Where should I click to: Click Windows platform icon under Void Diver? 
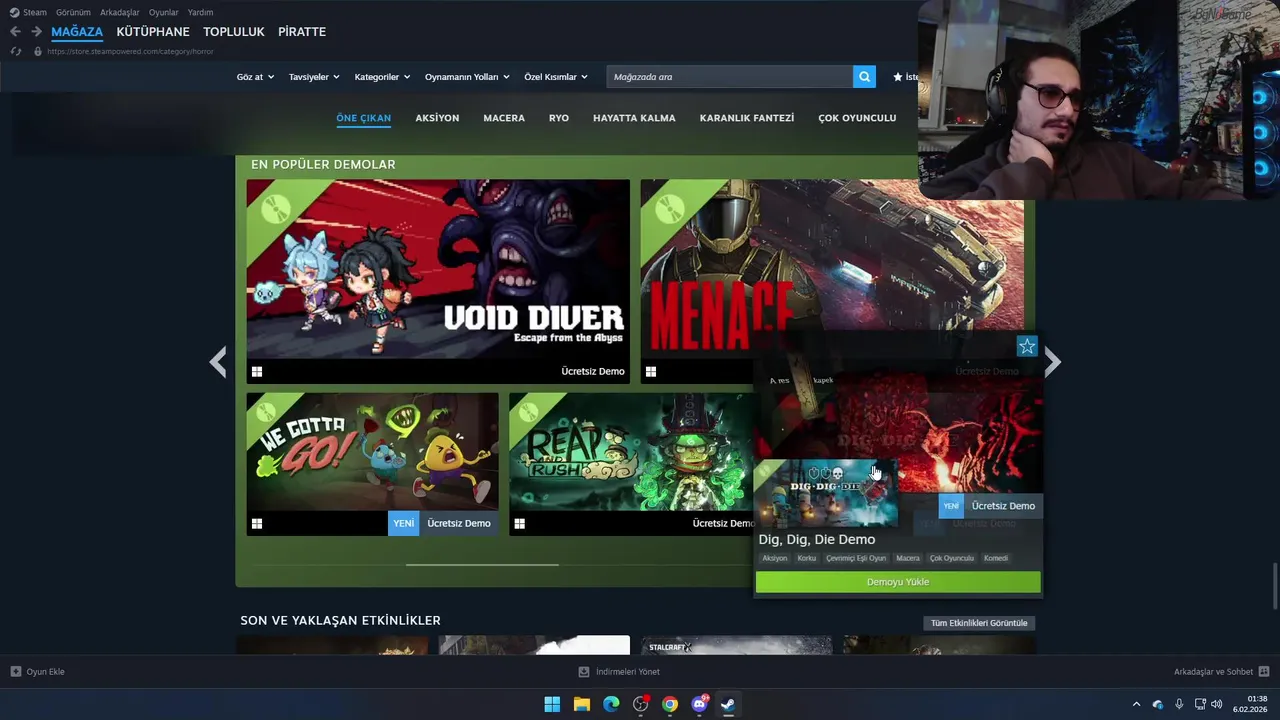pos(257,372)
